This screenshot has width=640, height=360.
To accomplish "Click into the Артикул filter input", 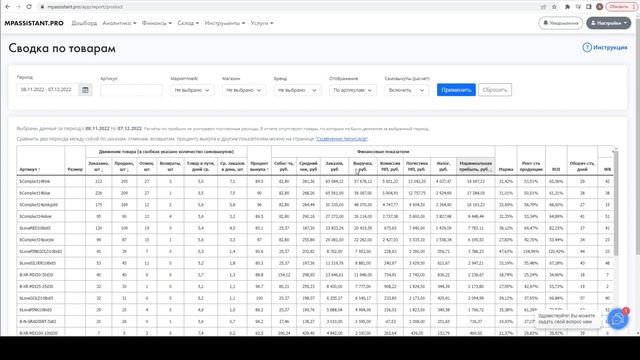I will 131,90.
